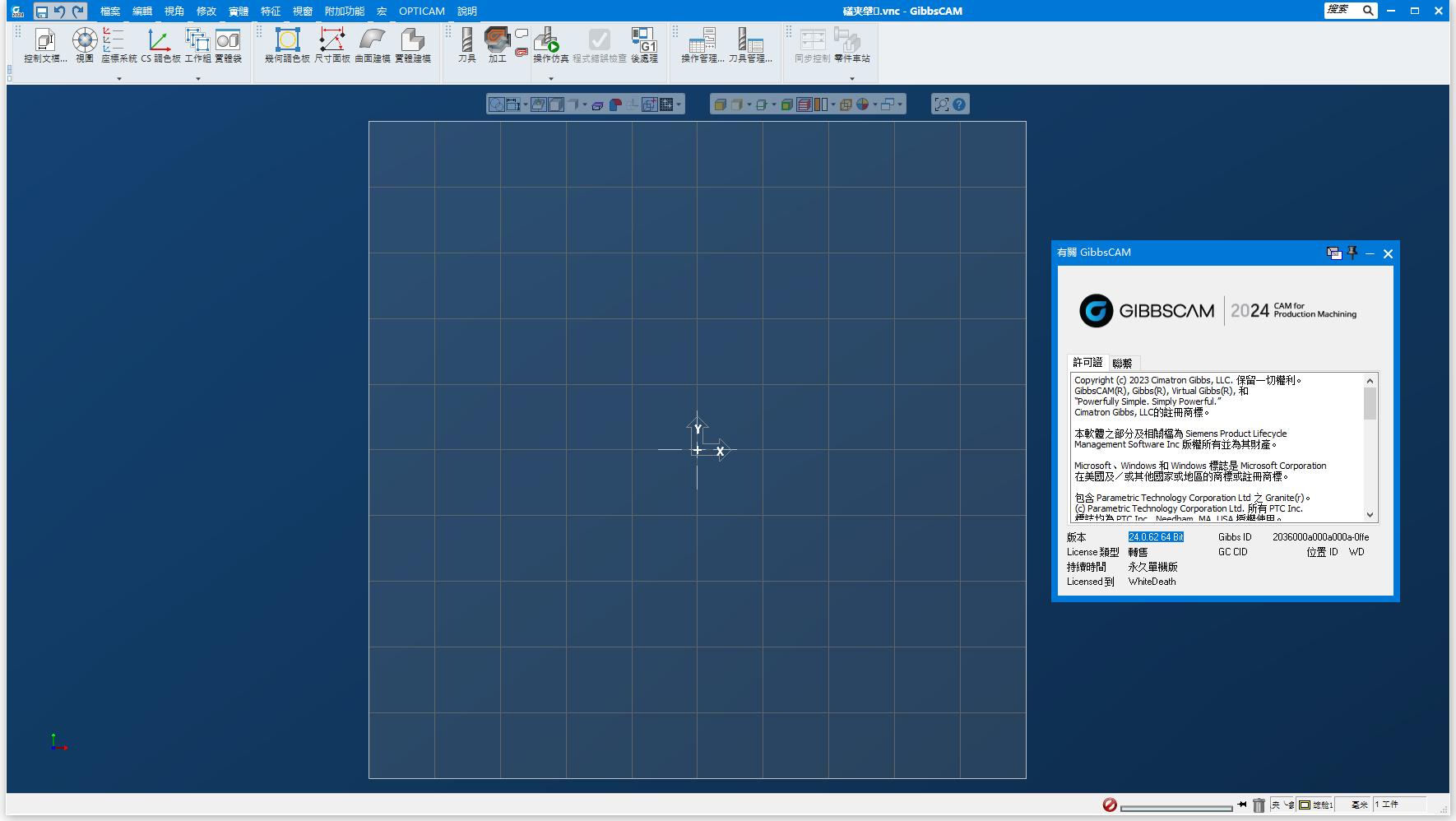Open dropdown beside yellow wireframe cube

(x=749, y=104)
